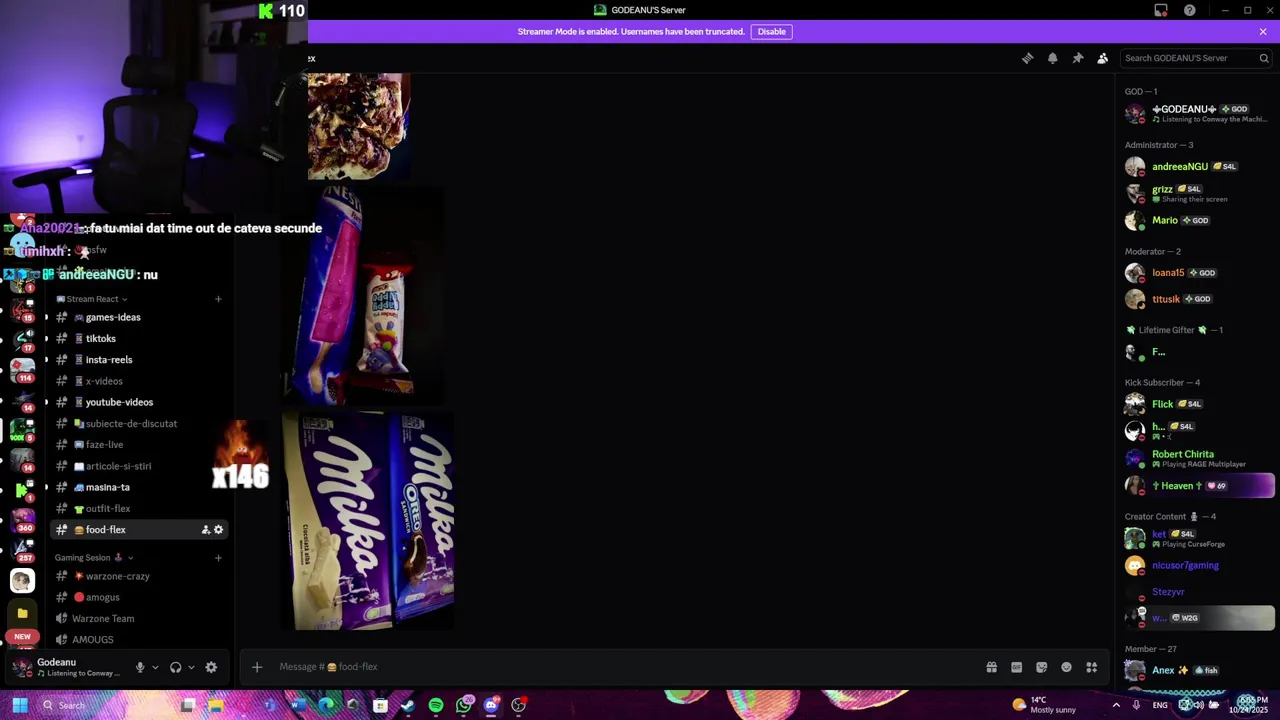Open the emoji picker
This screenshot has height=720, width=1280.
click(1066, 667)
